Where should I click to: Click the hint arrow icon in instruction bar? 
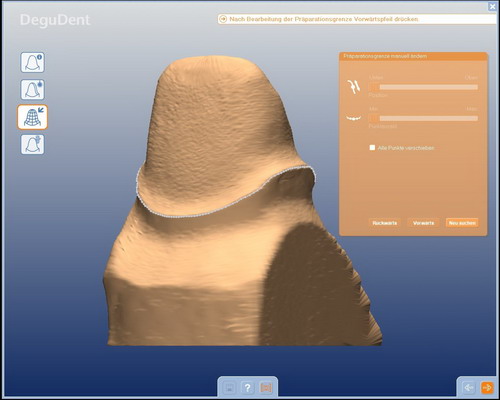click(x=223, y=19)
